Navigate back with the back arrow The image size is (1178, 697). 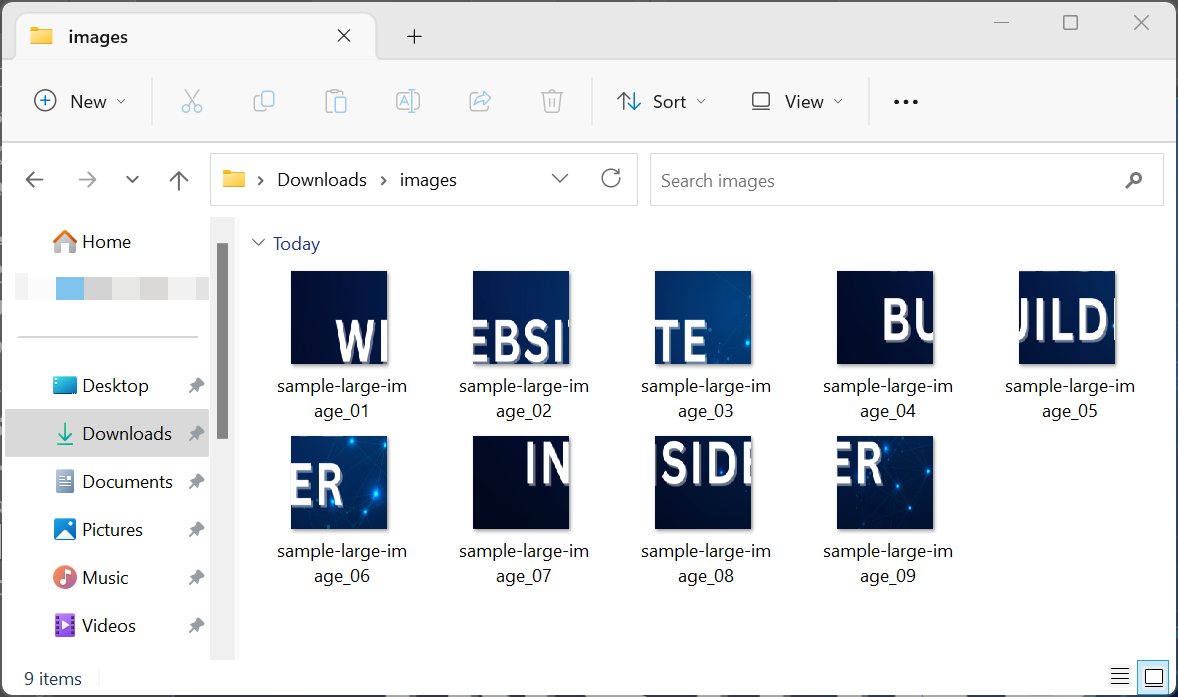coord(34,179)
